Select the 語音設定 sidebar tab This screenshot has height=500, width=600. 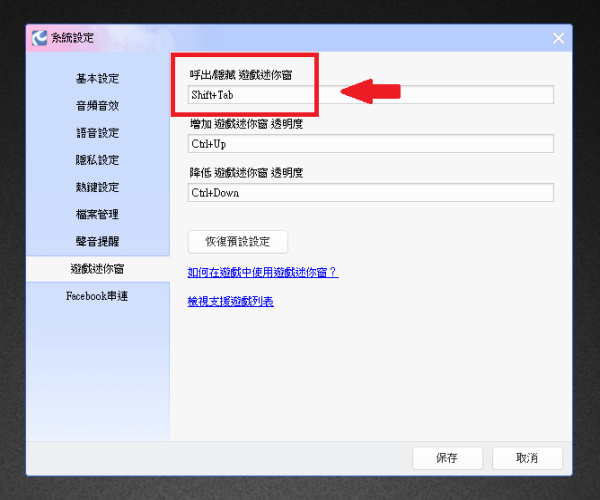[x=97, y=133]
